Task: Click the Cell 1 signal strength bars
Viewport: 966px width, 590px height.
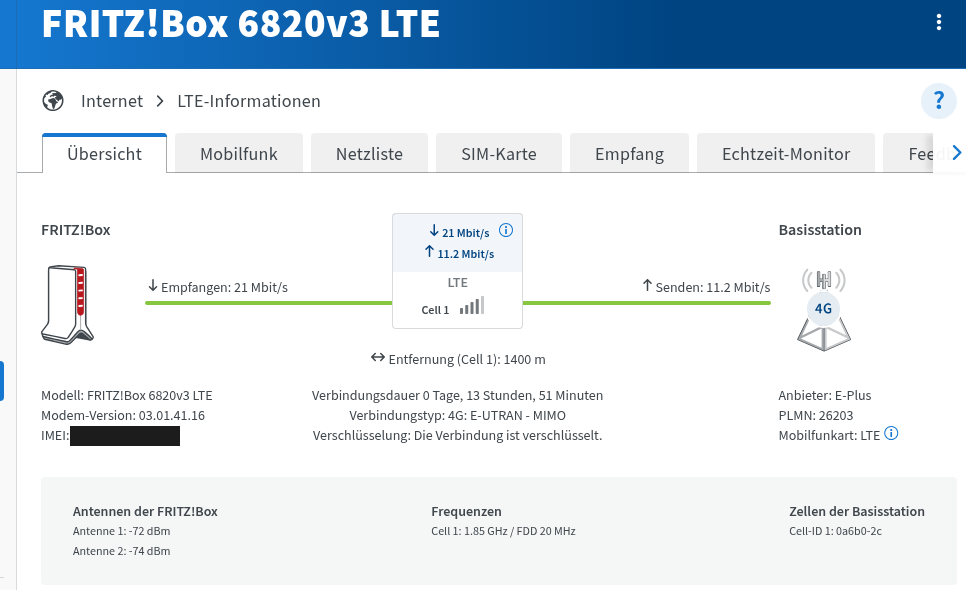Action: coord(472,305)
